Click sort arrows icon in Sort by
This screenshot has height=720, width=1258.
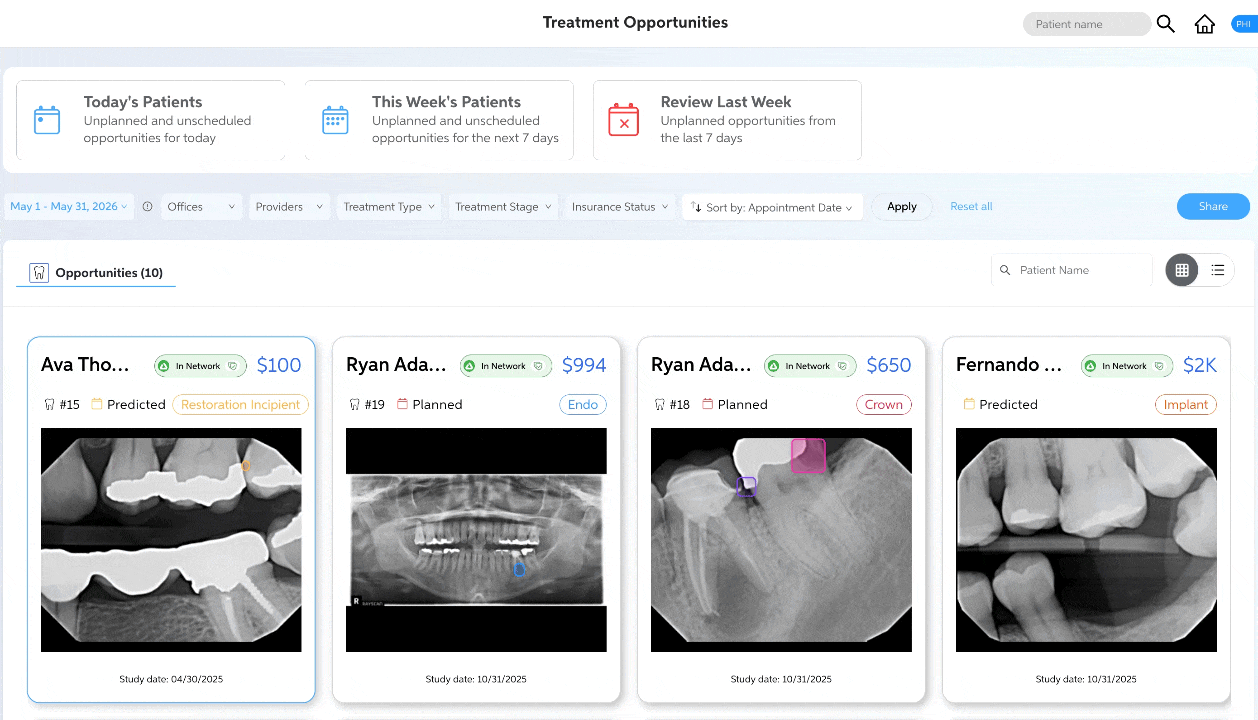tap(696, 207)
